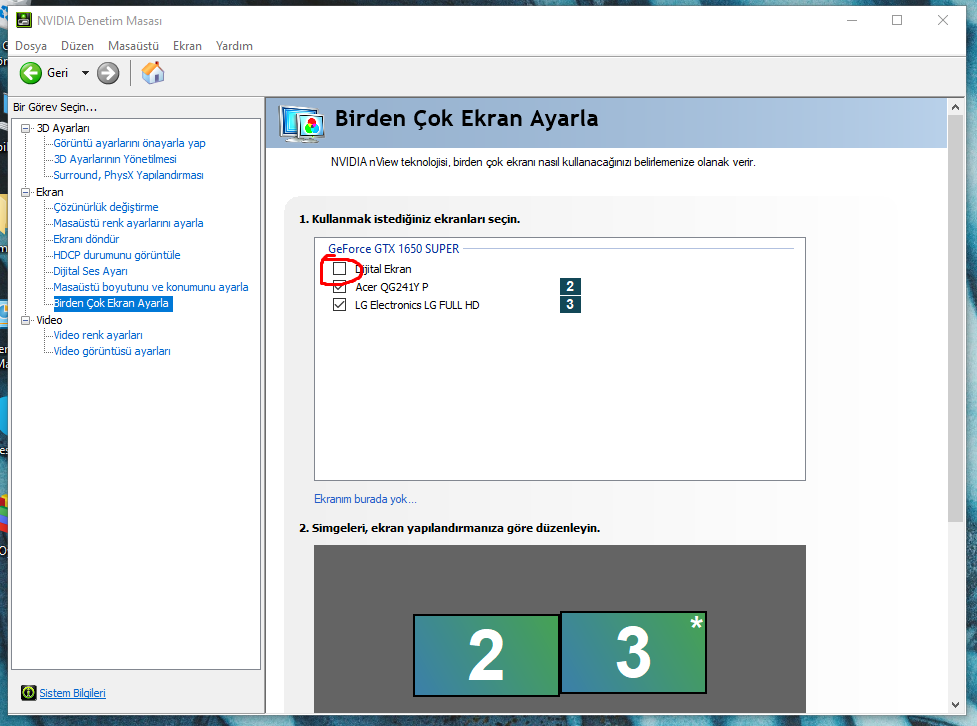The width and height of the screenshot is (977, 726).
Task: Uncheck the Acer QG241Y P display
Action: pyautogui.click(x=340, y=287)
